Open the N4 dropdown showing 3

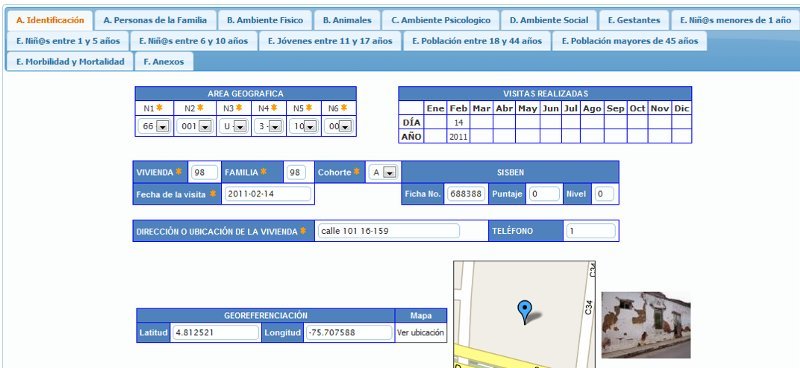pyautogui.click(x=268, y=126)
